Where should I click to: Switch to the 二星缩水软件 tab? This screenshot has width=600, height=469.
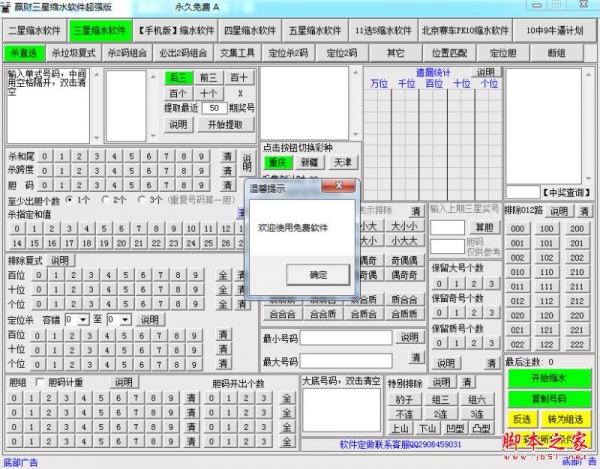pos(36,31)
